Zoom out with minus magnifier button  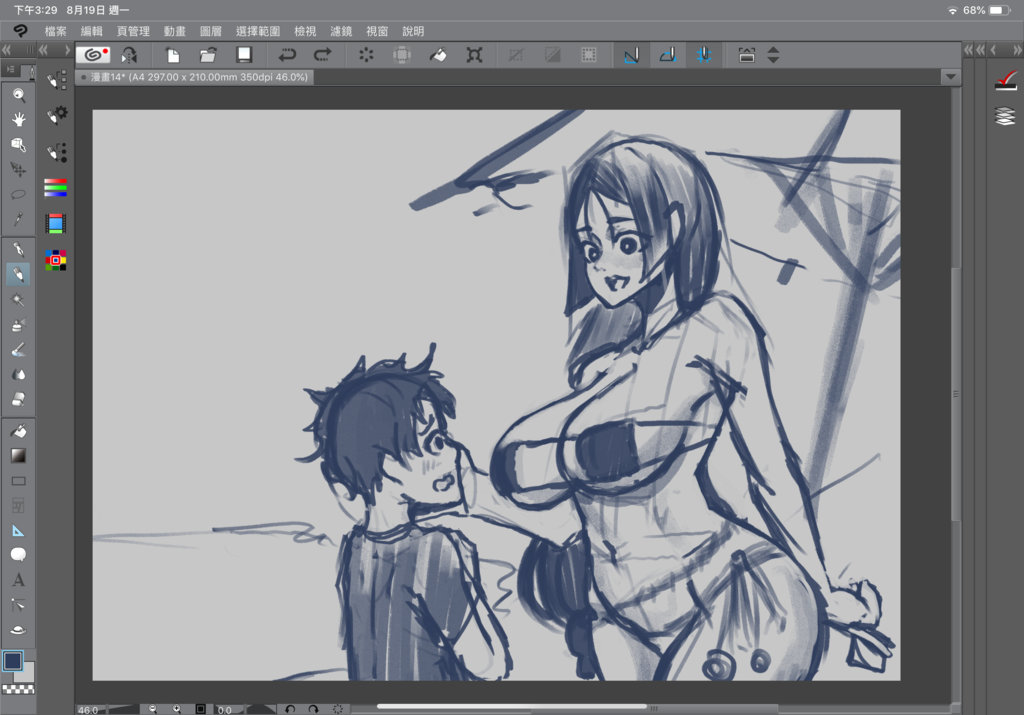click(153, 709)
